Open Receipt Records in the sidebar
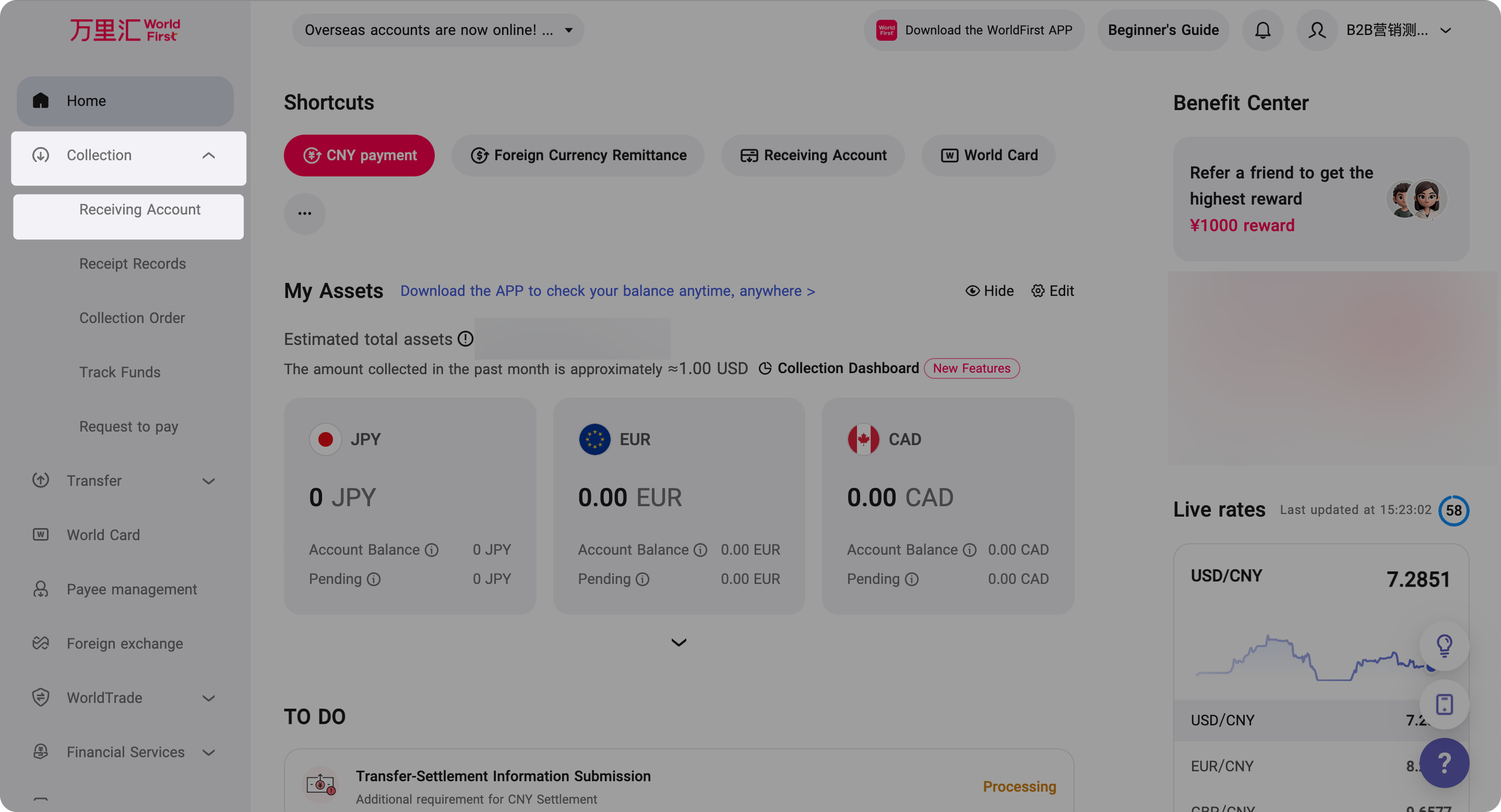The width and height of the screenshot is (1501, 812). pos(132,264)
